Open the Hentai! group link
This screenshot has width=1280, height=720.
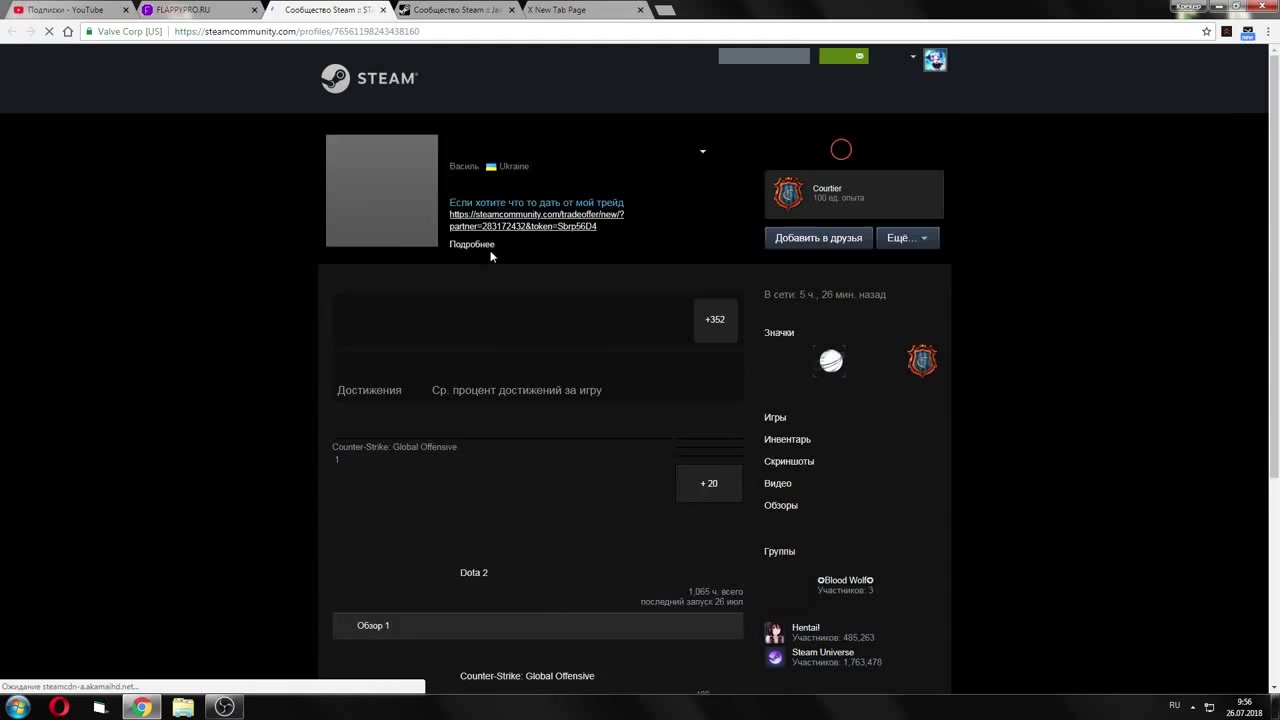point(806,628)
